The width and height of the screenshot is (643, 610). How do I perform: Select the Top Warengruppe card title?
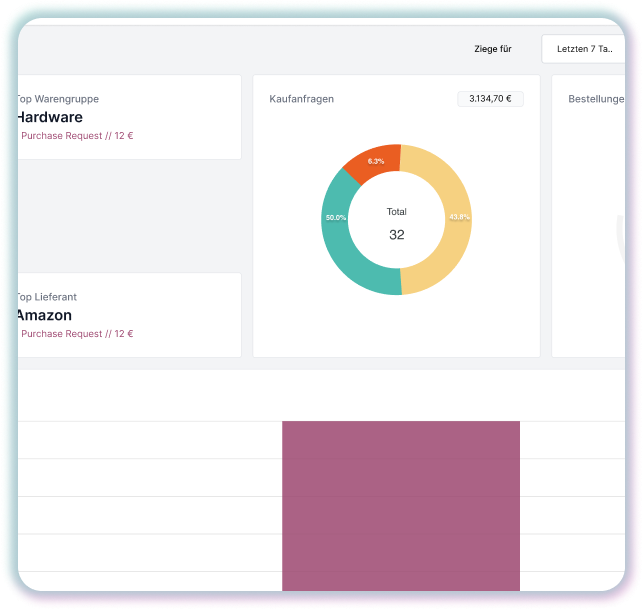click(x=58, y=99)
